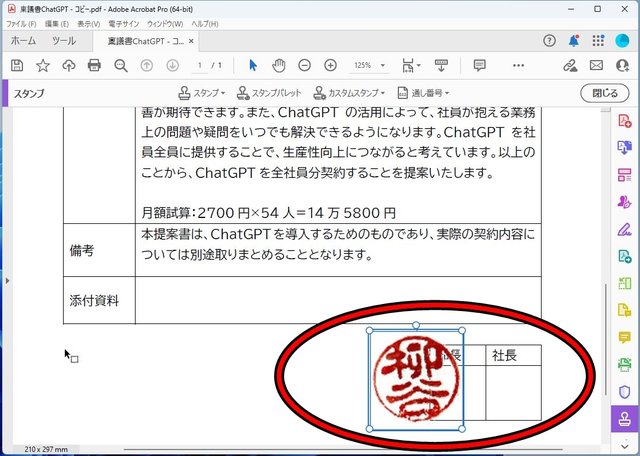This screenshot has width=640, height=456.
Task: Open the Organize Pages sidebar tool
Action: click(x=624, y=175)
